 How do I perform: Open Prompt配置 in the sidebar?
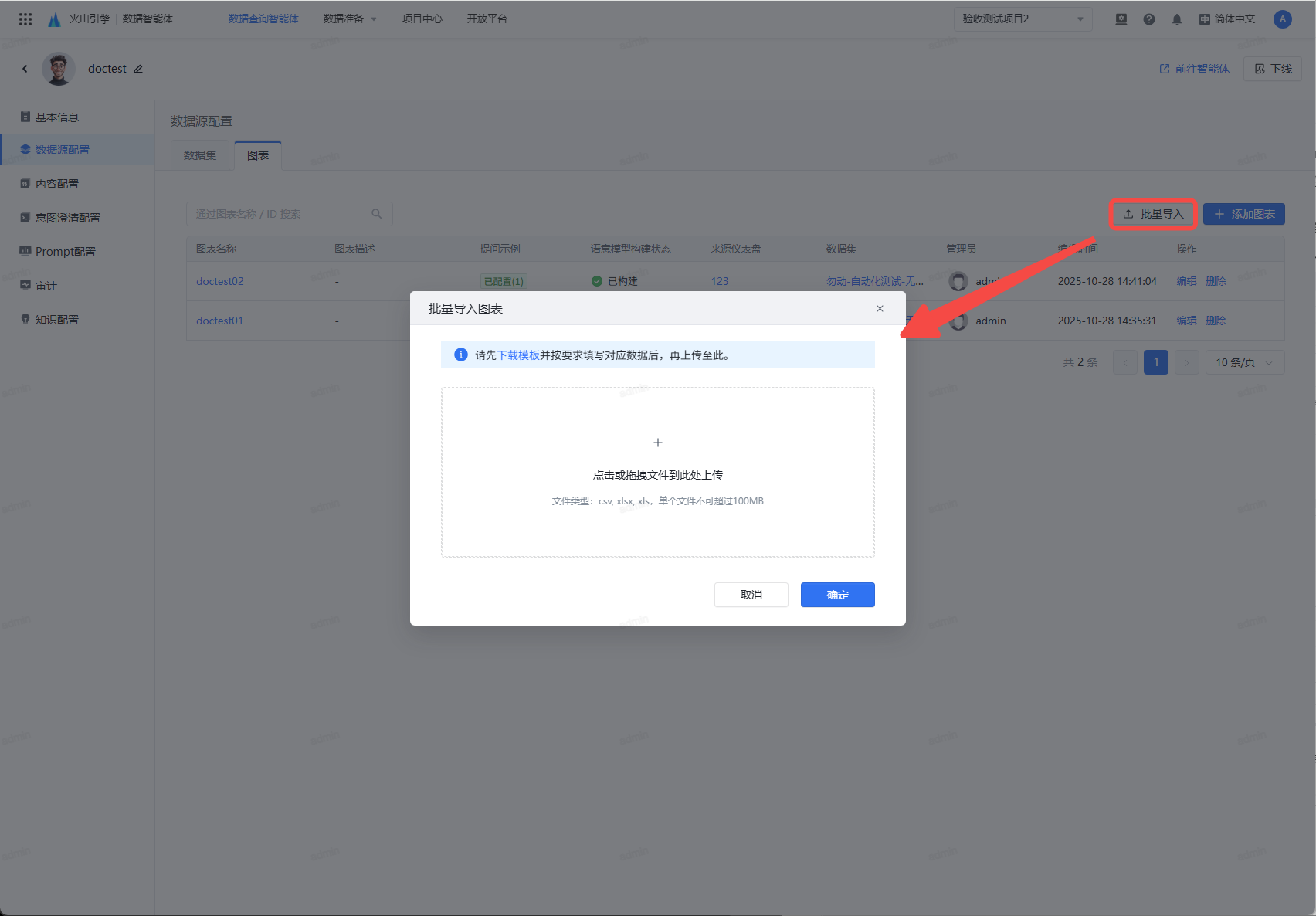tap(65, 252)
